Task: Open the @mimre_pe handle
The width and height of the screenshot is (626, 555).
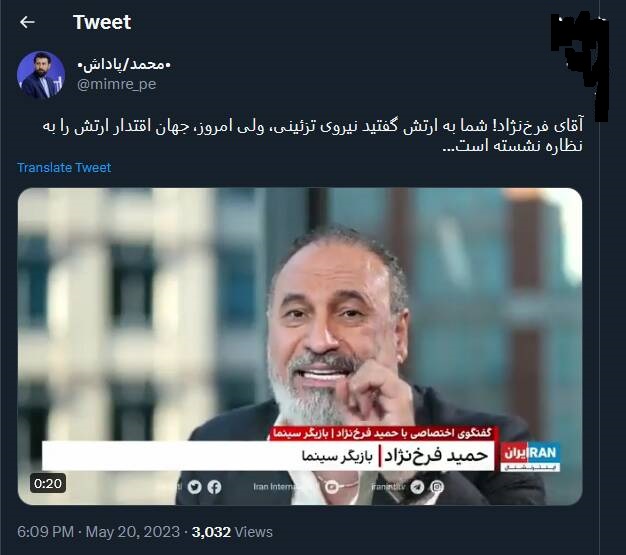Action: point(117,84)
